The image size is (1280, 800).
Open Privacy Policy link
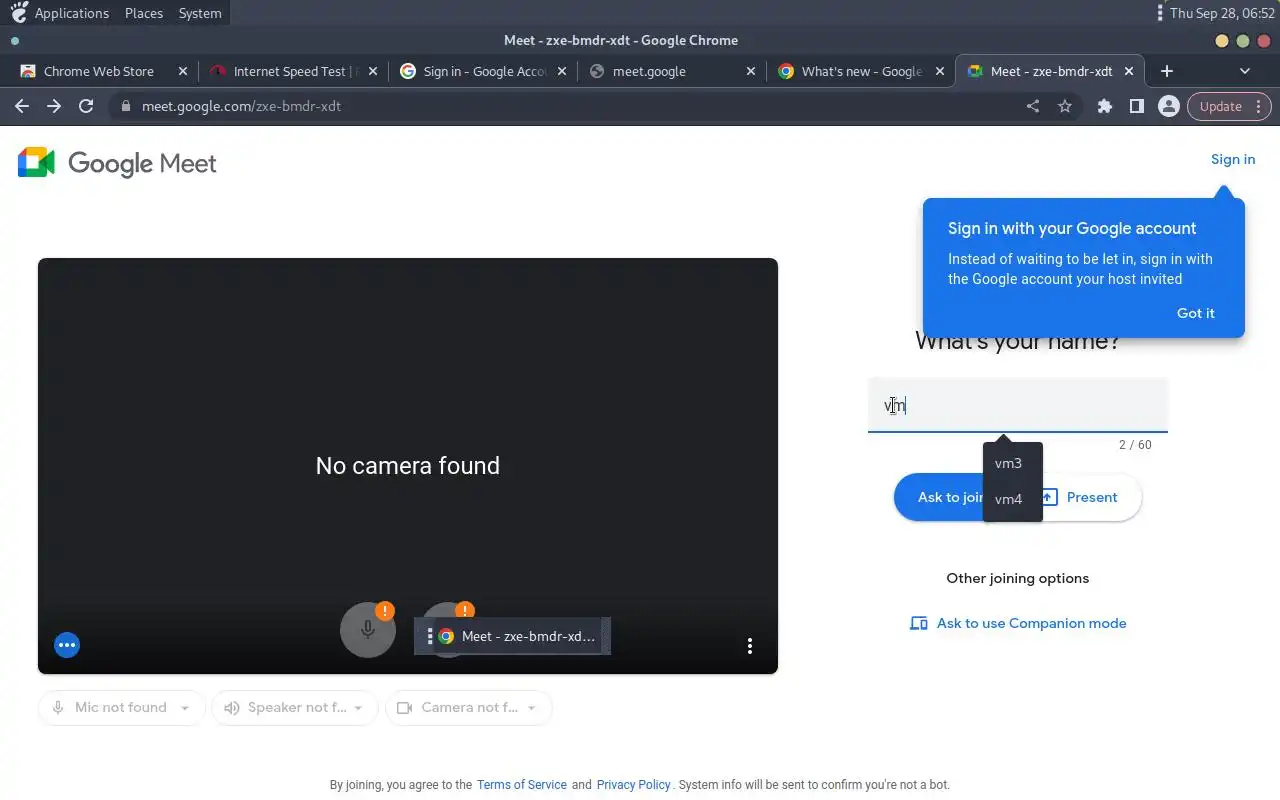pos(633,785)
